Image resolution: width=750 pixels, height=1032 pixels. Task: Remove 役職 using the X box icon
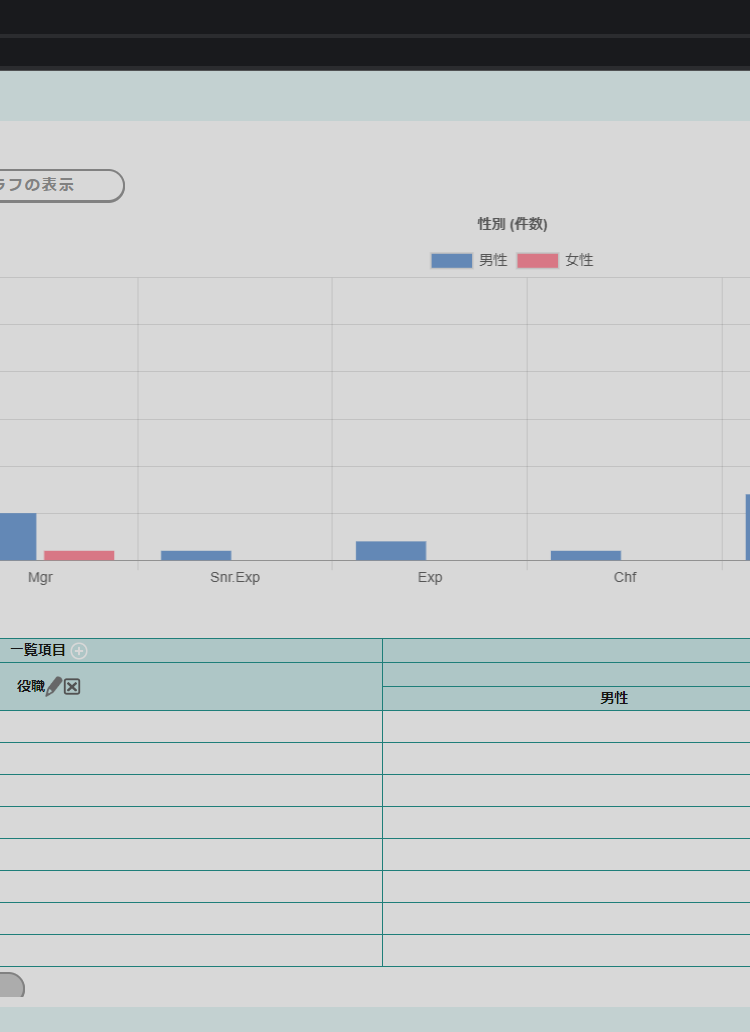(x=72, y=687)
